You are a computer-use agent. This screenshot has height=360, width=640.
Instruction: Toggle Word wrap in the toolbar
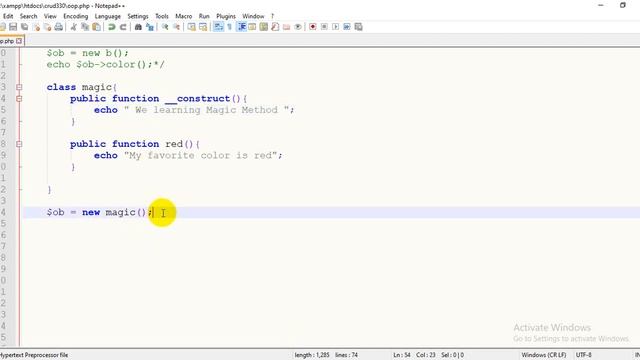pos(218,27)
